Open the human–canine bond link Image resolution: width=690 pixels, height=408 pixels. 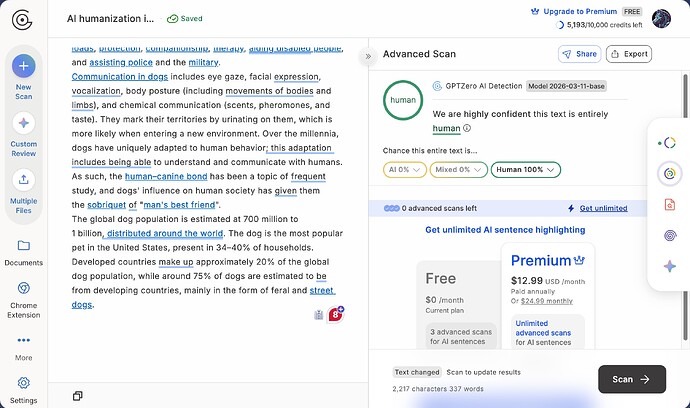tap(166, 176)
